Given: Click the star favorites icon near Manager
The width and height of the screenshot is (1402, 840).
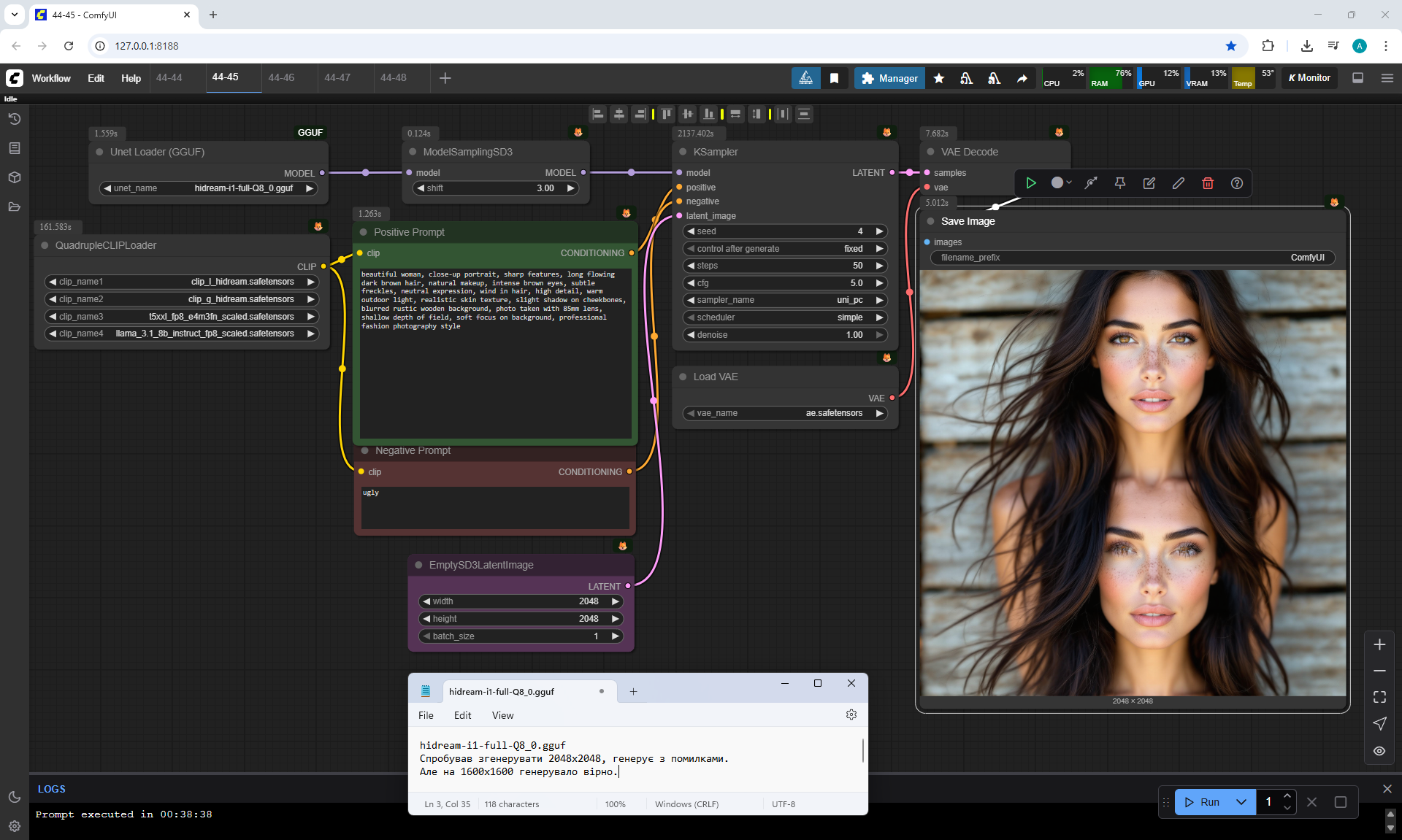Looking at the screenshot, I should 939,78.
